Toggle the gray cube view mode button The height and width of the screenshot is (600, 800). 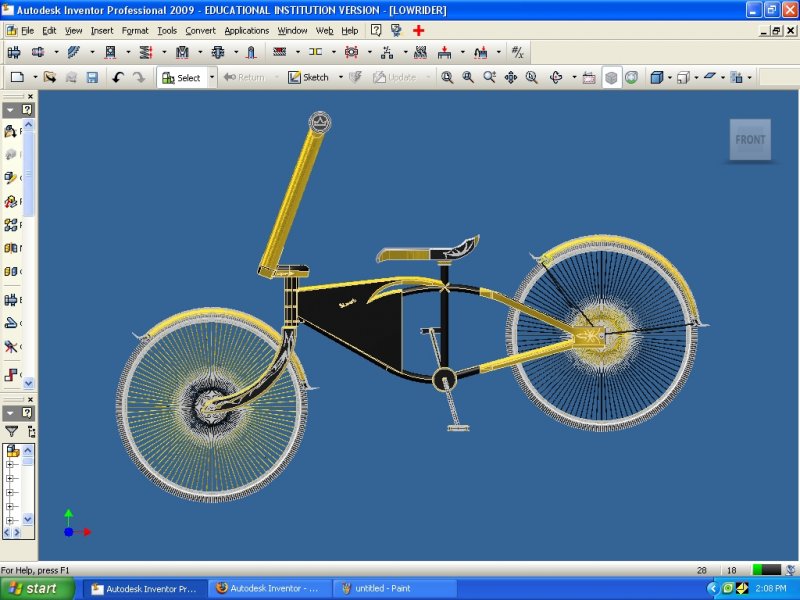click(x=612, y=77)
